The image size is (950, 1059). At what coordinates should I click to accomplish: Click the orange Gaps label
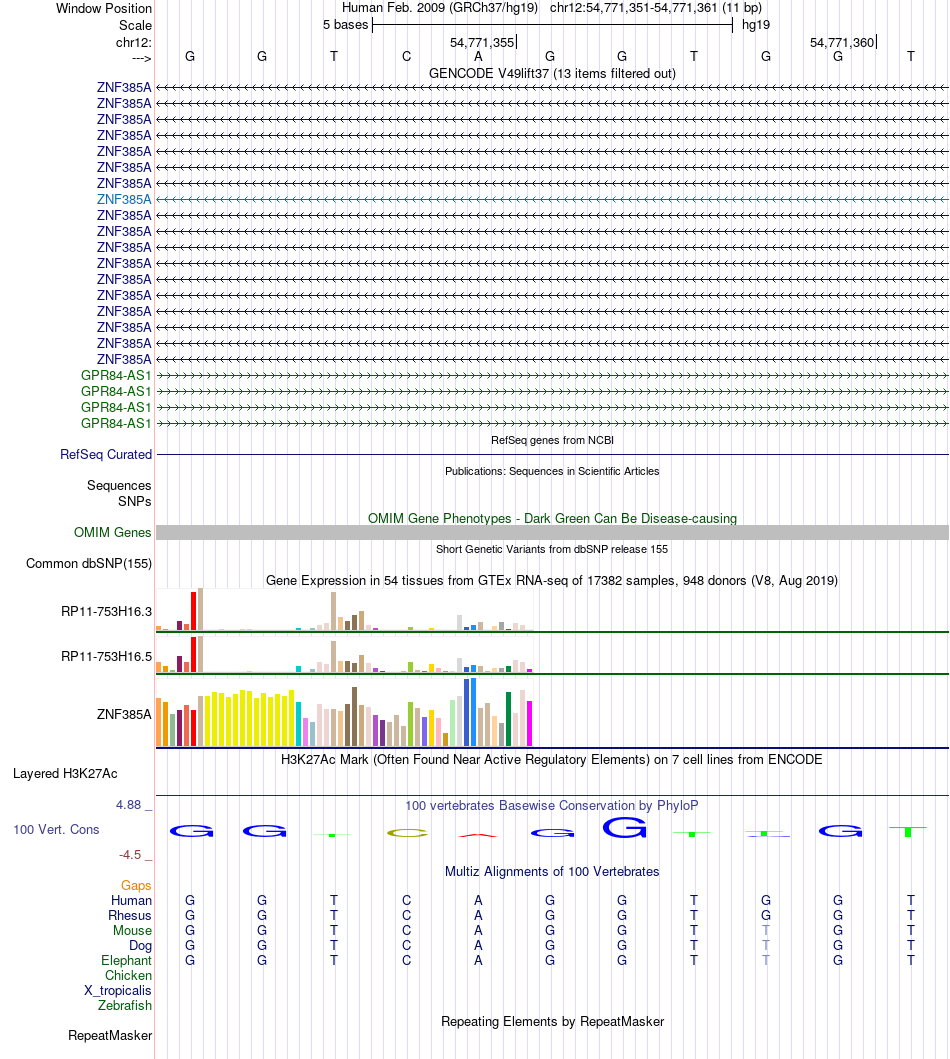pos(136,885)
